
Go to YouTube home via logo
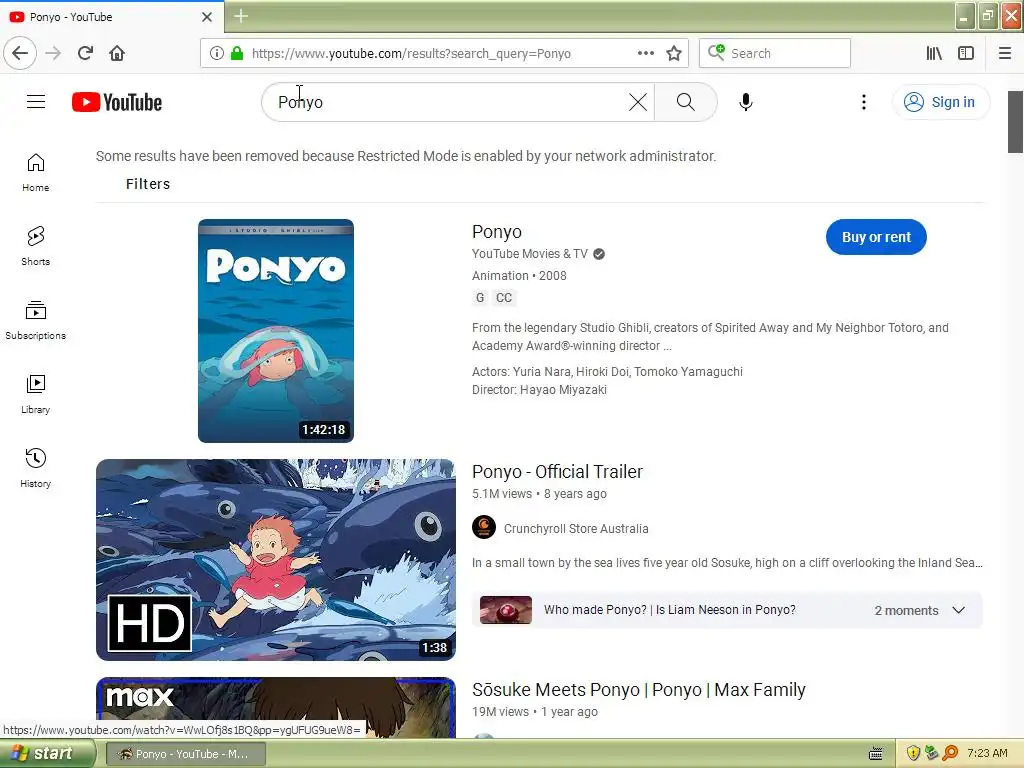117,102
